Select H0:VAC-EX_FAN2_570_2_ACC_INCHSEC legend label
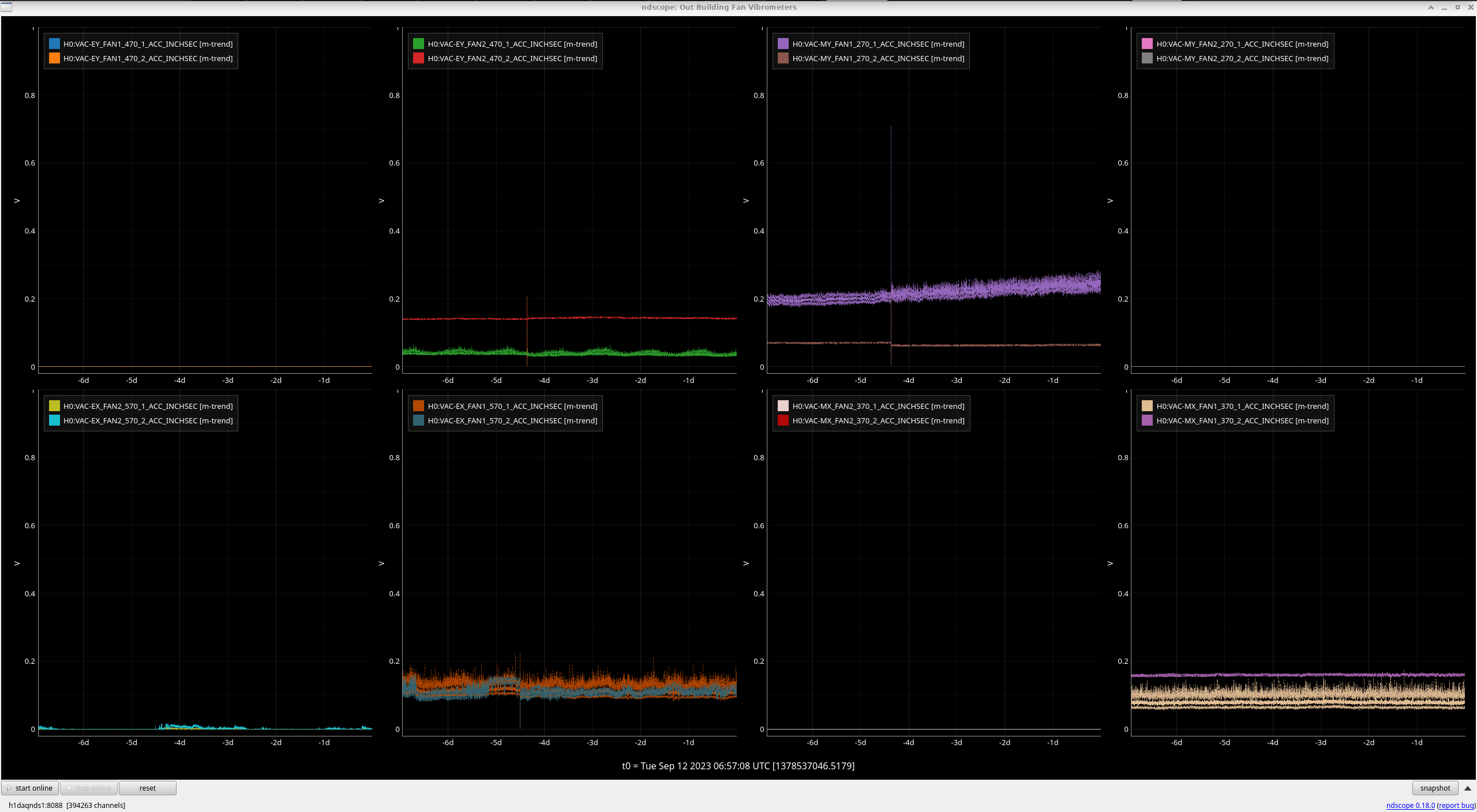This screenshot has height=812, width=1477. click(x=148, y=420)
